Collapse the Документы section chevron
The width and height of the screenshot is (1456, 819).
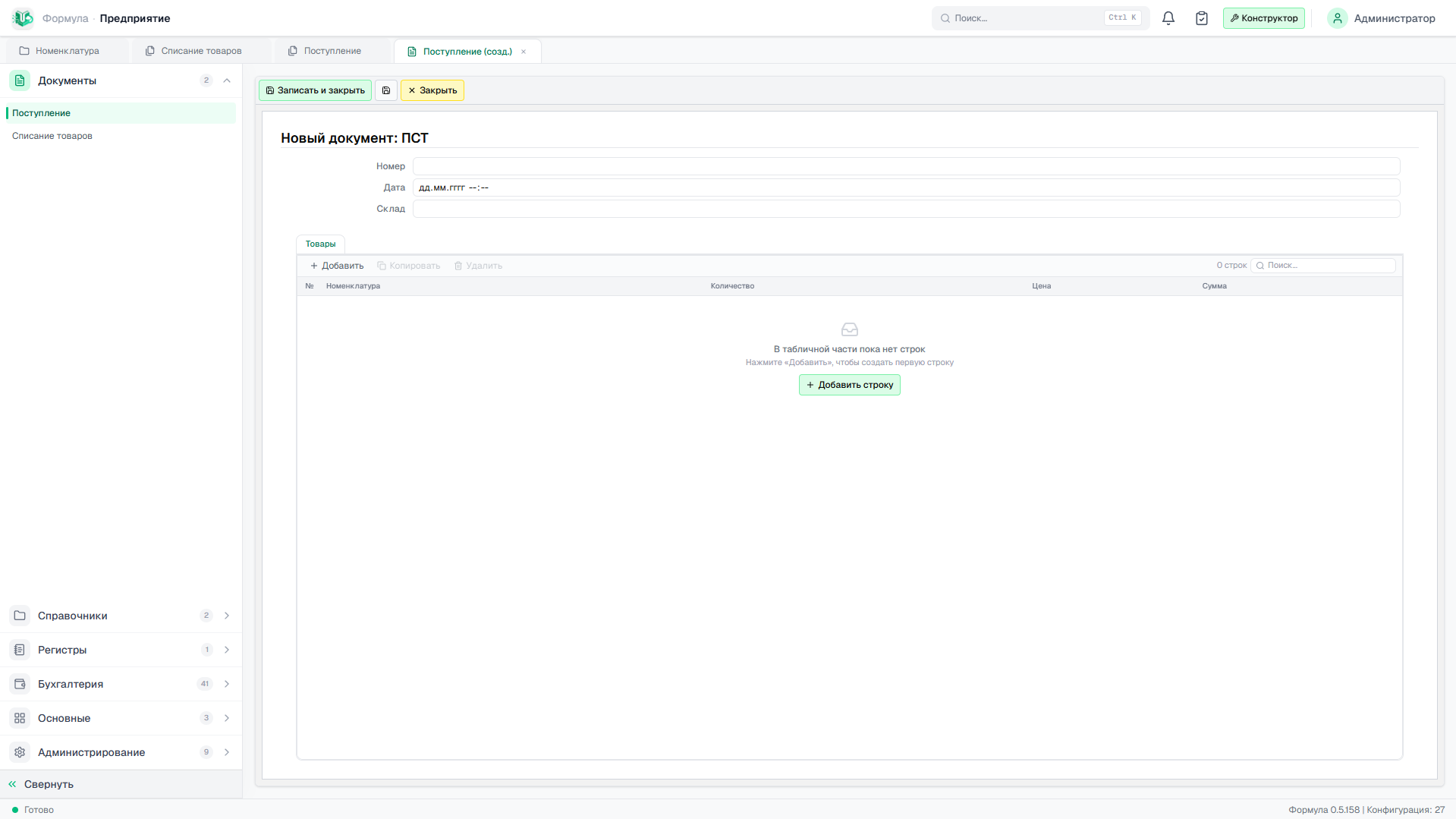point(227,80)
